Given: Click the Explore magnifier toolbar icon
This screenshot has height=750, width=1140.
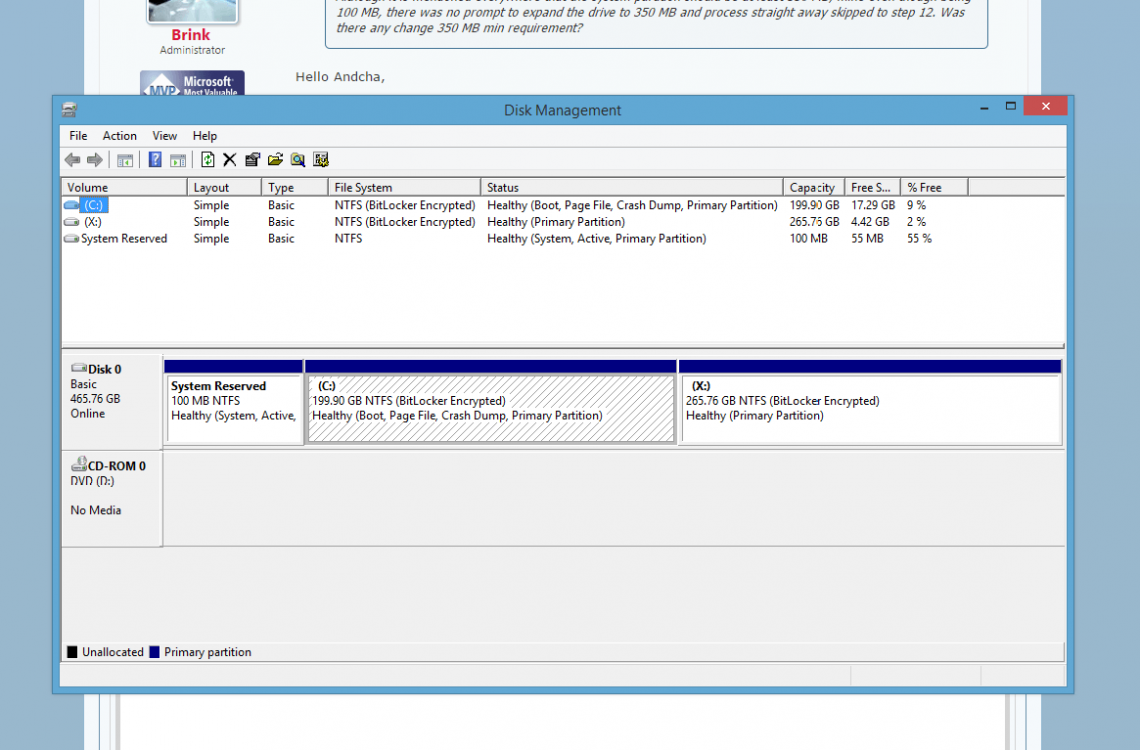Looking at the screenshot, I should (x=298, y=160).
